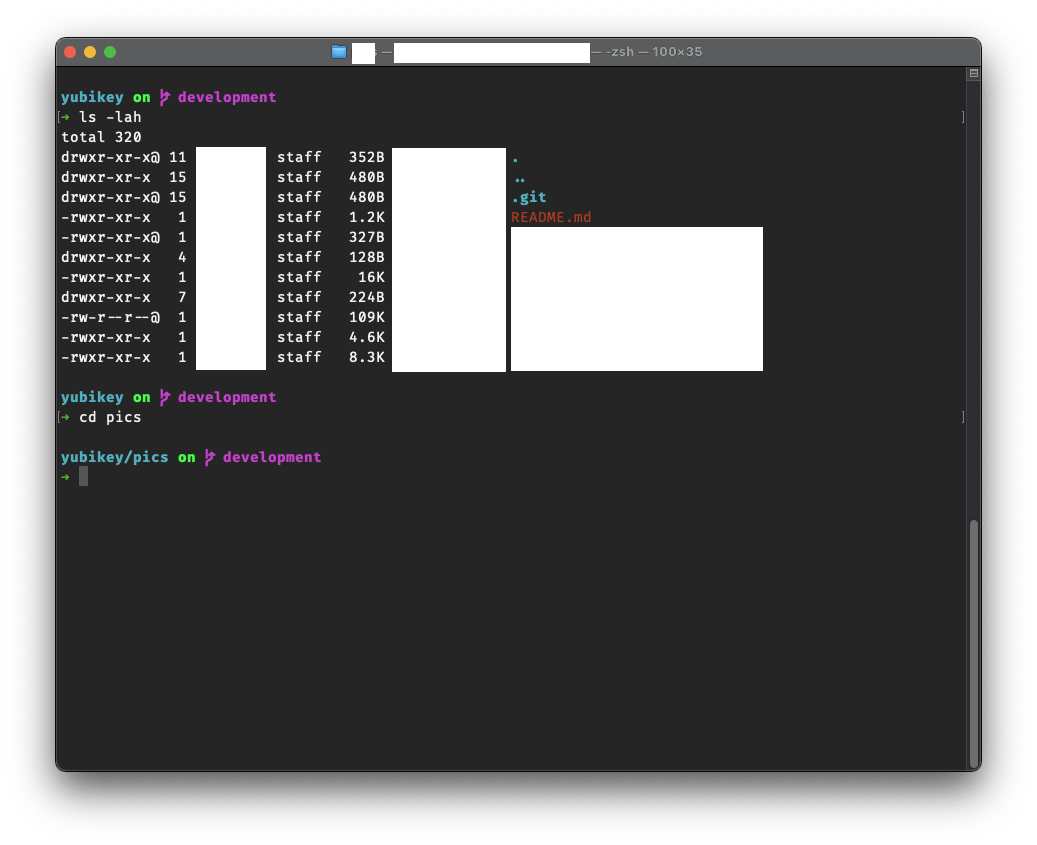Click the yellow minimize window button

90,52
